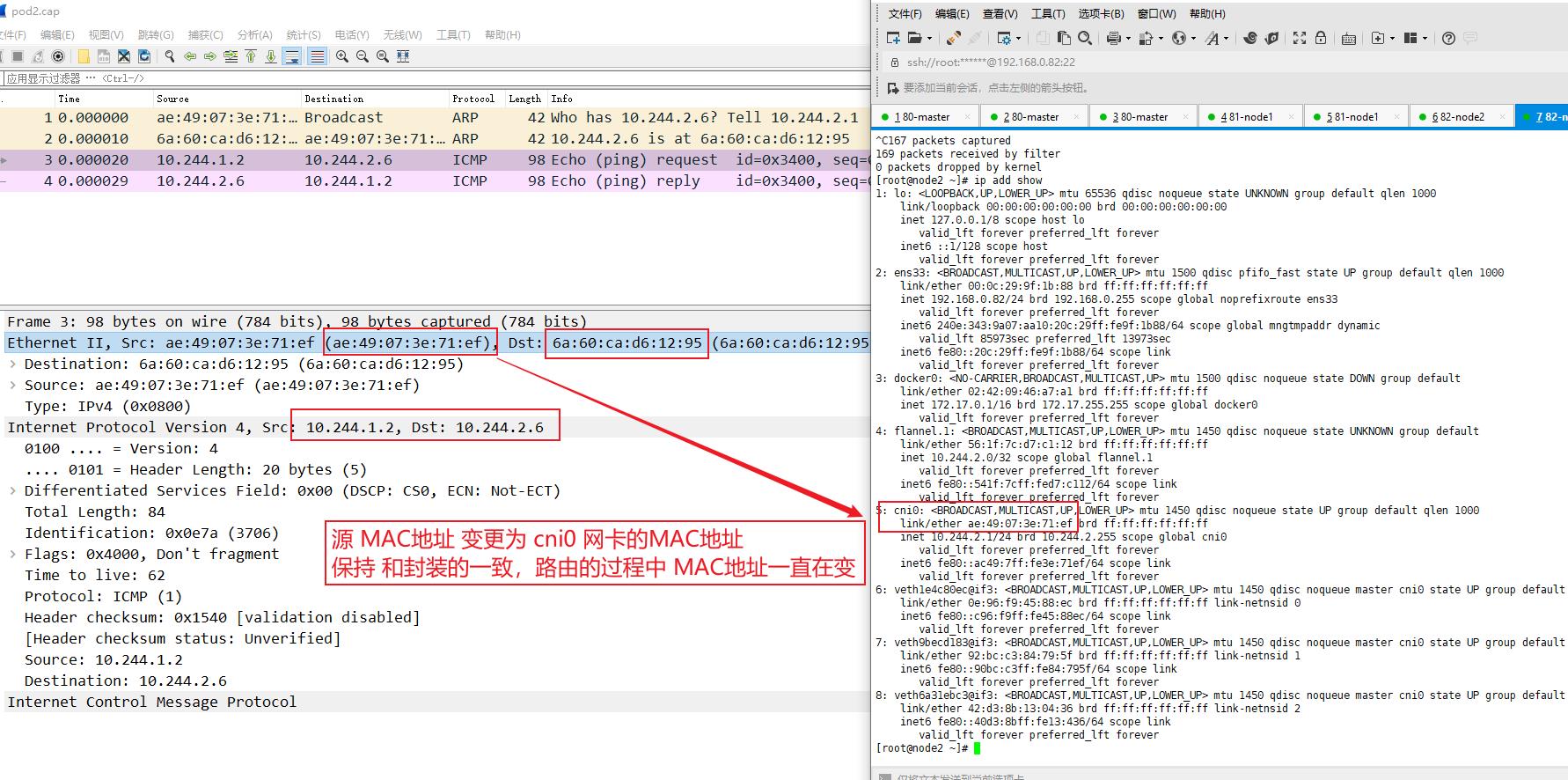Reload the capture file in Wireshark
Viewport: 1568px width, 780px height.
click(144, 56)
